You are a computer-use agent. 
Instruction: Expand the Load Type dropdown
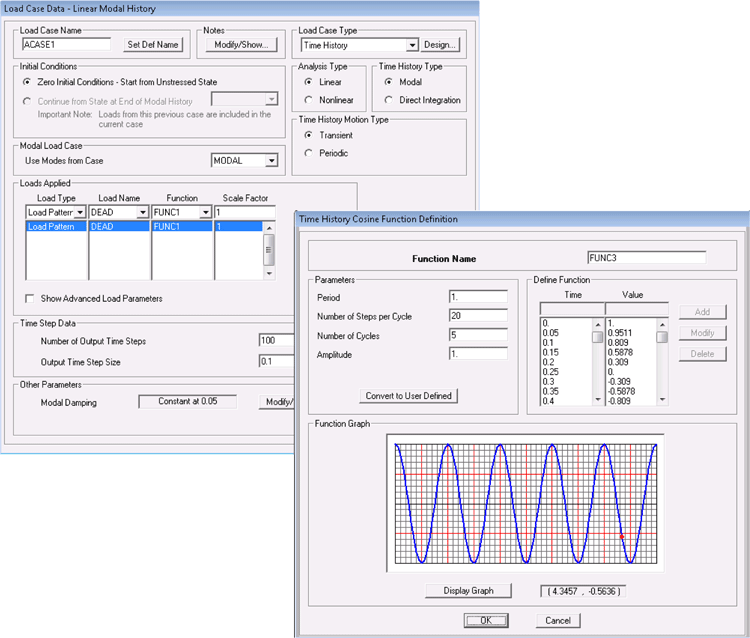(80, 213)
